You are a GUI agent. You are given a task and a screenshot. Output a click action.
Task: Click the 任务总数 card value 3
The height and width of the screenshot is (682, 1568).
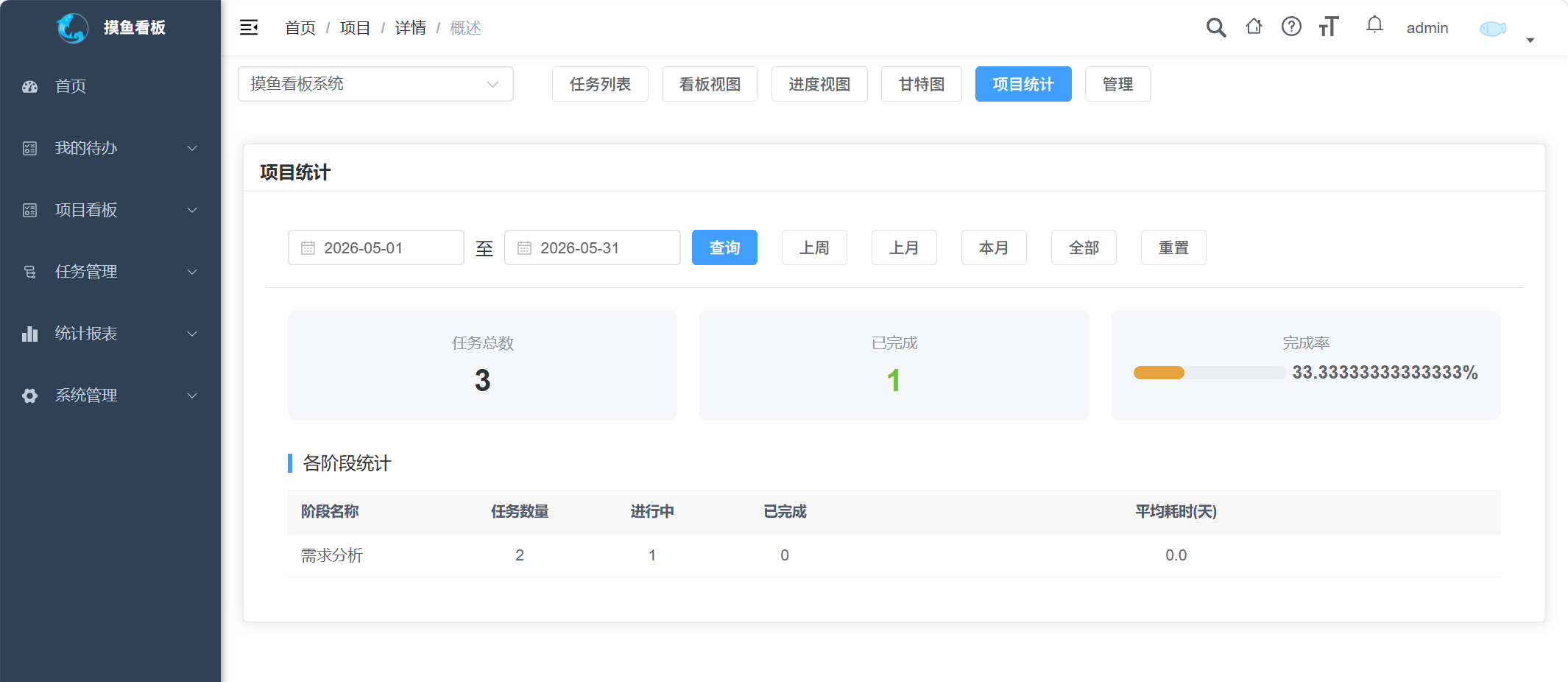coord(482,381)
